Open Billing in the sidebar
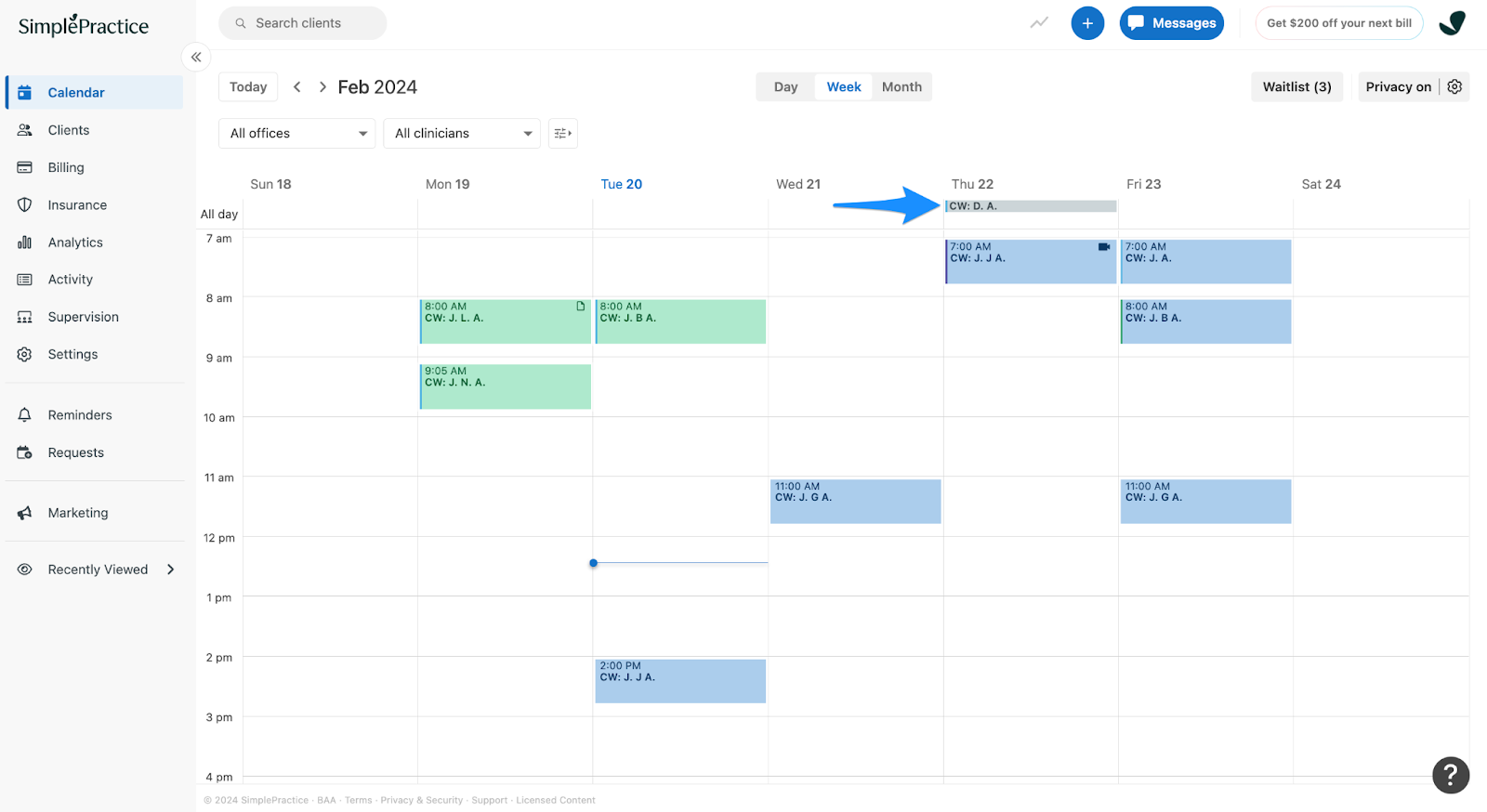Screen dimensions: 1487x812 (66, 168)
